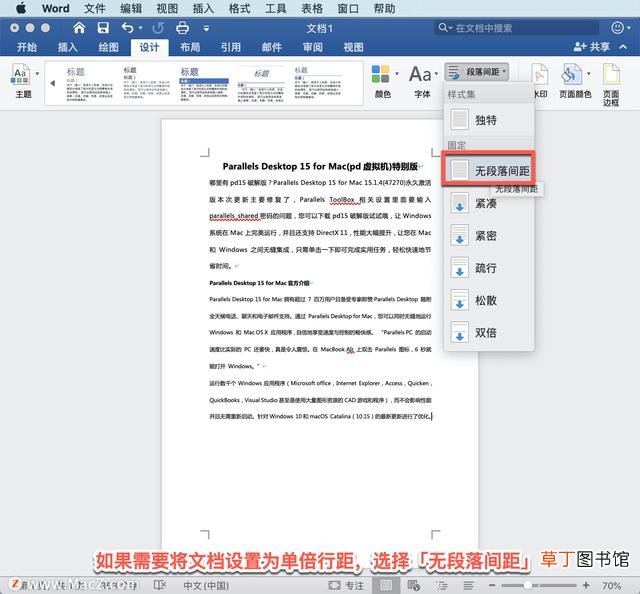Image resolution: width=640 pixels, height=594 pixels.
Task: Switch to the 视图 ribbon tab
Action: coord(353,47)
